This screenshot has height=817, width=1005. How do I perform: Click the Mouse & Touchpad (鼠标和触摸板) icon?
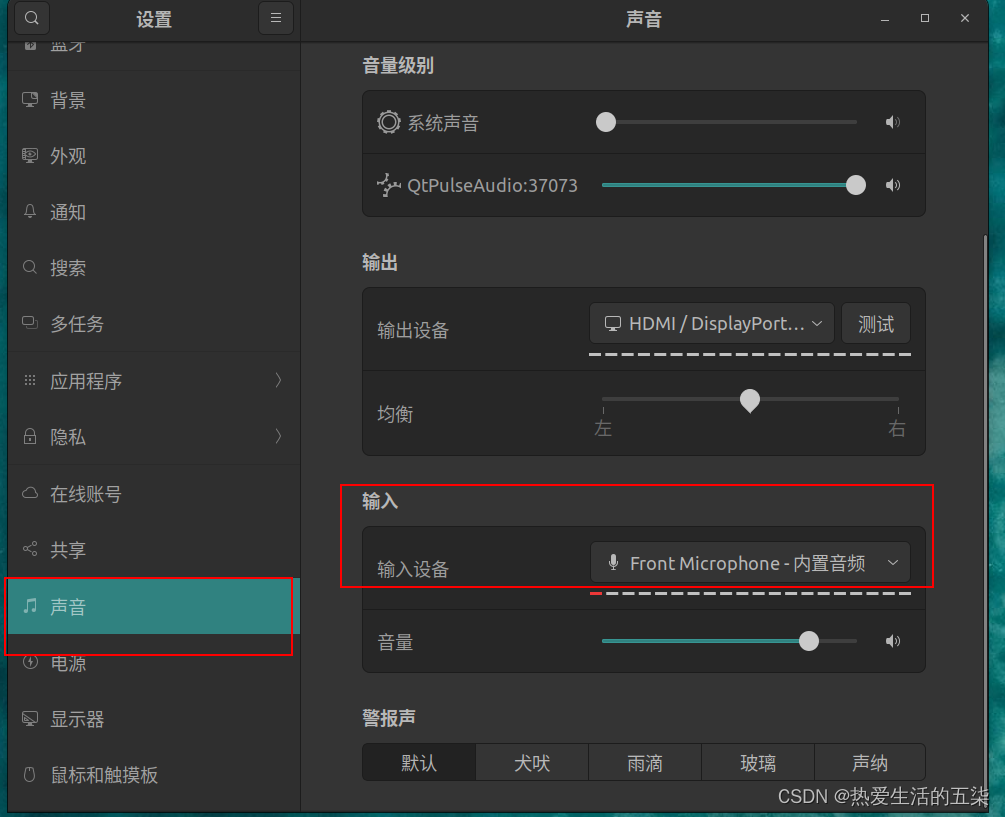point(29,774)
